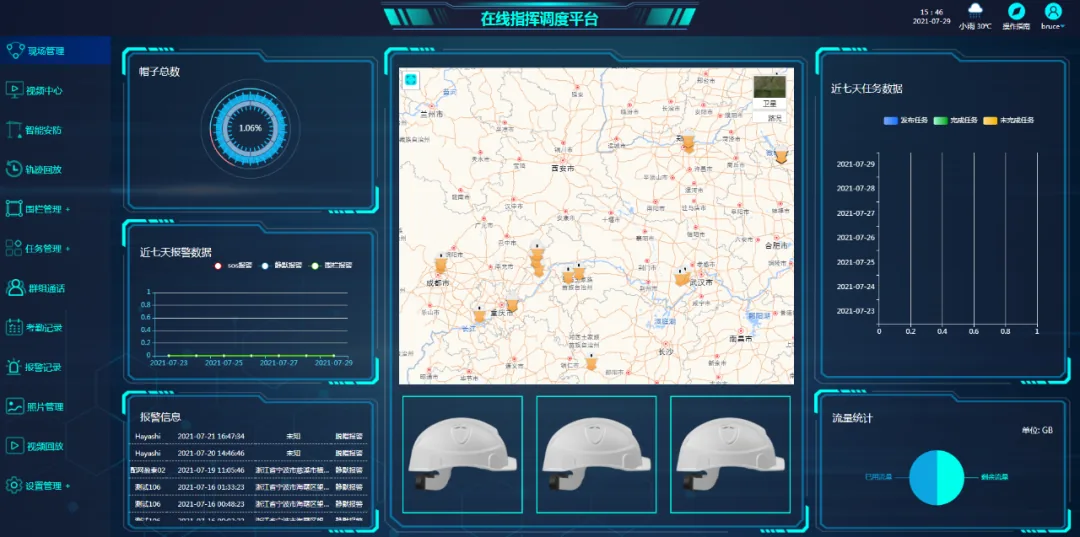The image size is (1080, 537).
Task: Toggle the 路况 traffic layer button
Action: point(769,117)
